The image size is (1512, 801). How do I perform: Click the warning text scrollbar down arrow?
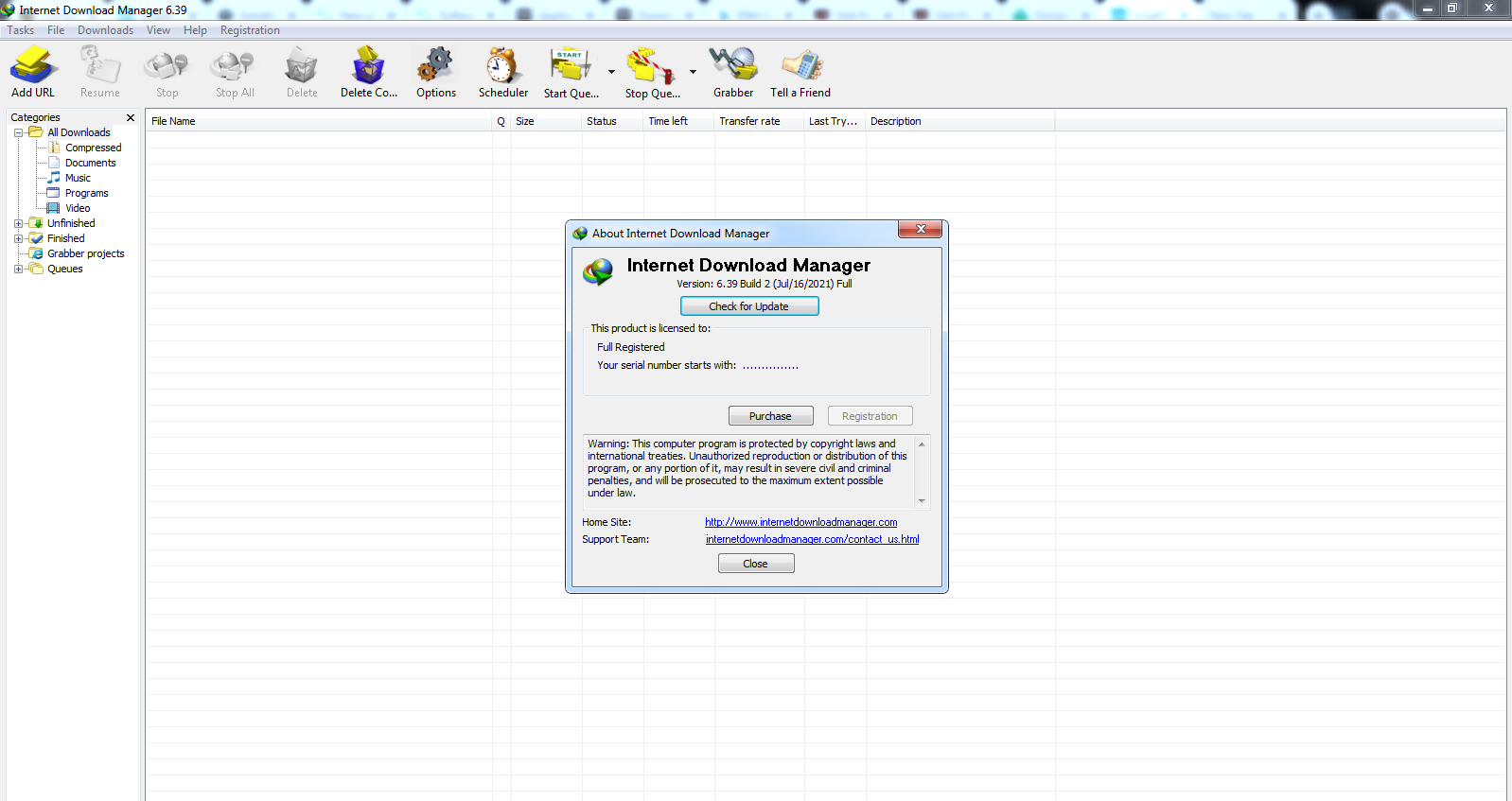pyautogui.click(x=923, y=500)
